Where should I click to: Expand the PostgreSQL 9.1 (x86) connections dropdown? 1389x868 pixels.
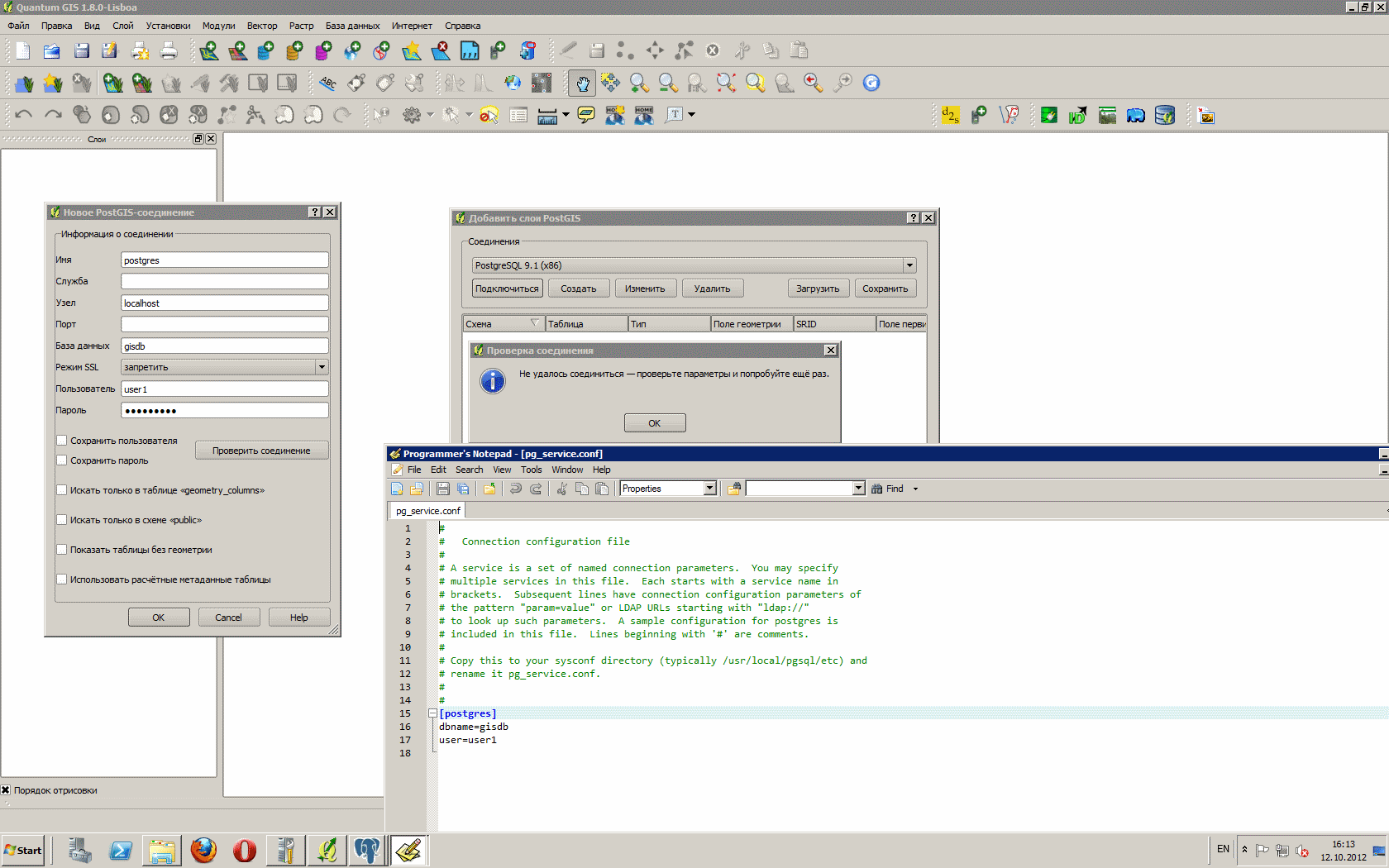pos(909,265)
